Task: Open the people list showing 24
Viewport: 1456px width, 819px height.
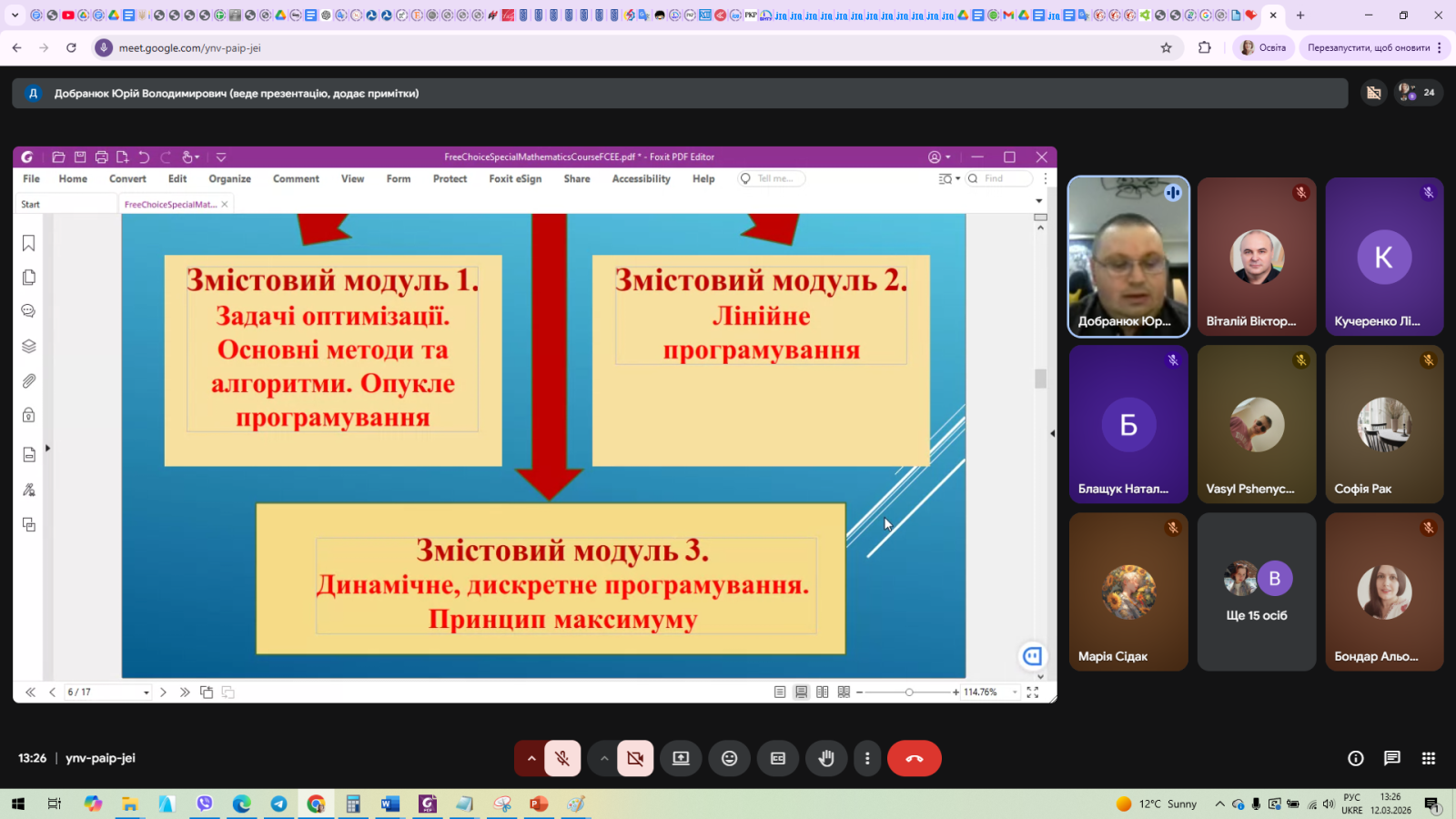Action: click(1418, 92)
